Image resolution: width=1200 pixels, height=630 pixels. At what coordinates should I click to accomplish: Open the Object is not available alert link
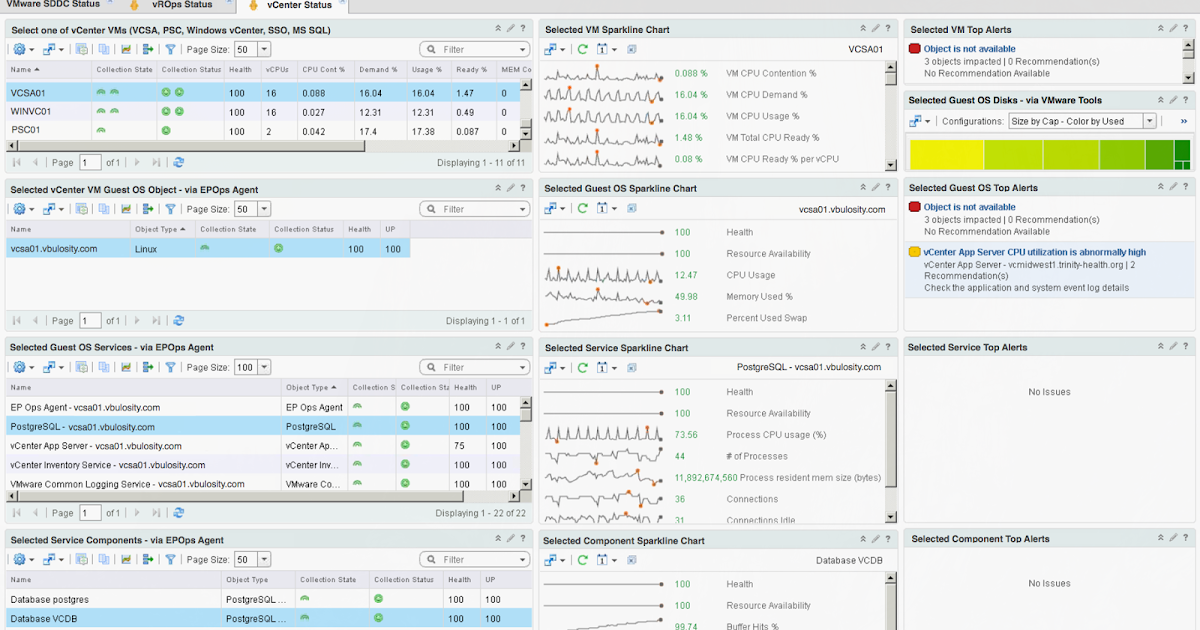click(x=970, y=48)
